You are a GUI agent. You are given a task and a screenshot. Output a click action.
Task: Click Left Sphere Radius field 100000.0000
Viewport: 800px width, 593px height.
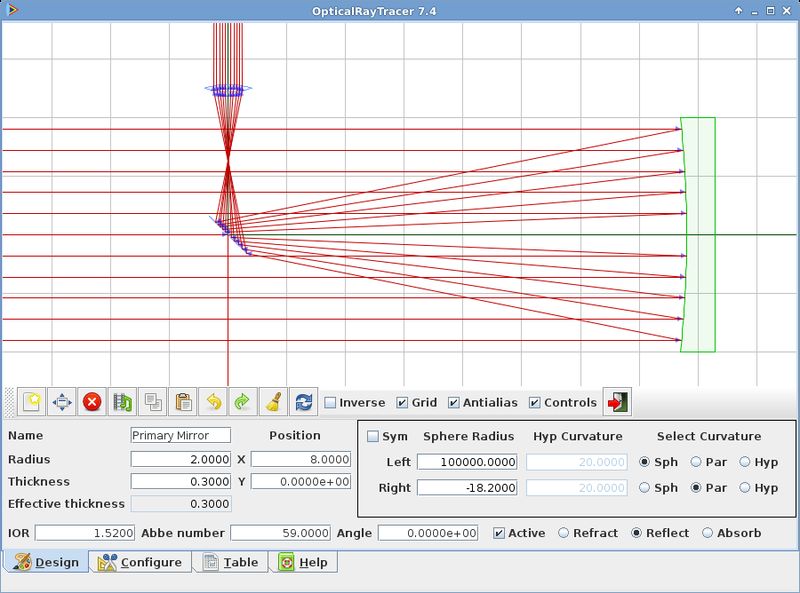(x=467, y=462)
